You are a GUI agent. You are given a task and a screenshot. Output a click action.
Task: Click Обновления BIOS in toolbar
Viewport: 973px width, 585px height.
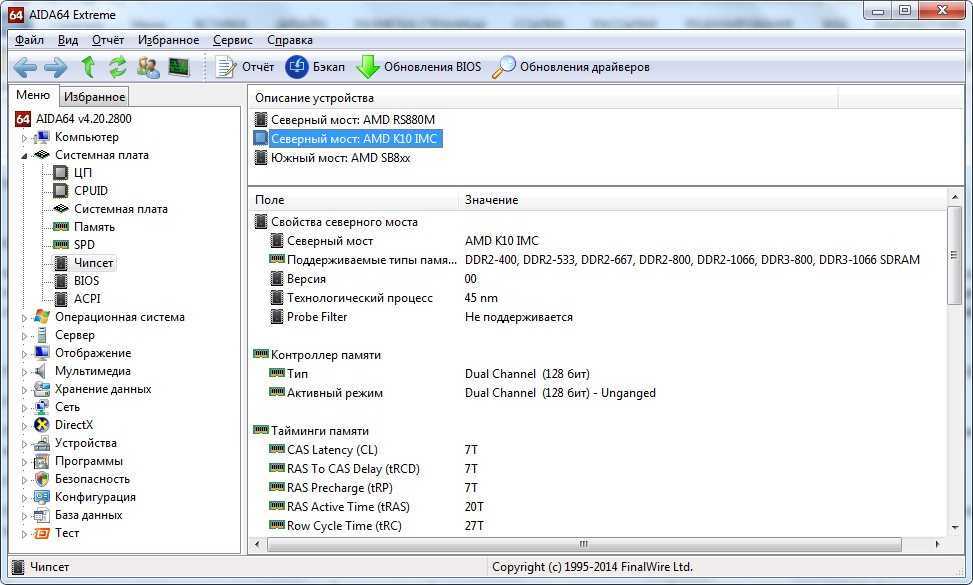(x=419, y=67)
